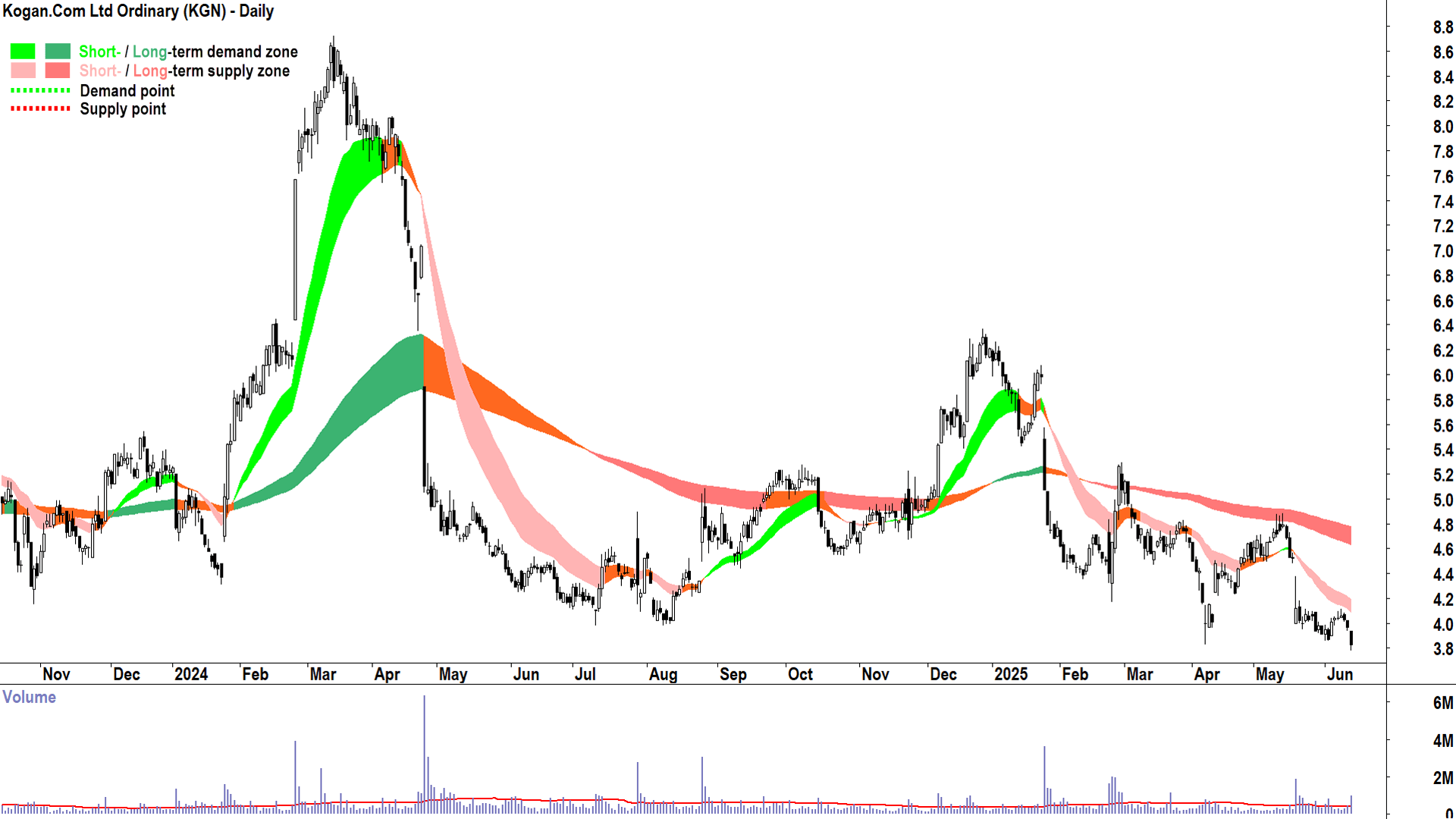
Task: Click the chart title Kogan.Com Ltd Ordinary (KGN) - Daily
Action: point(138,11)
